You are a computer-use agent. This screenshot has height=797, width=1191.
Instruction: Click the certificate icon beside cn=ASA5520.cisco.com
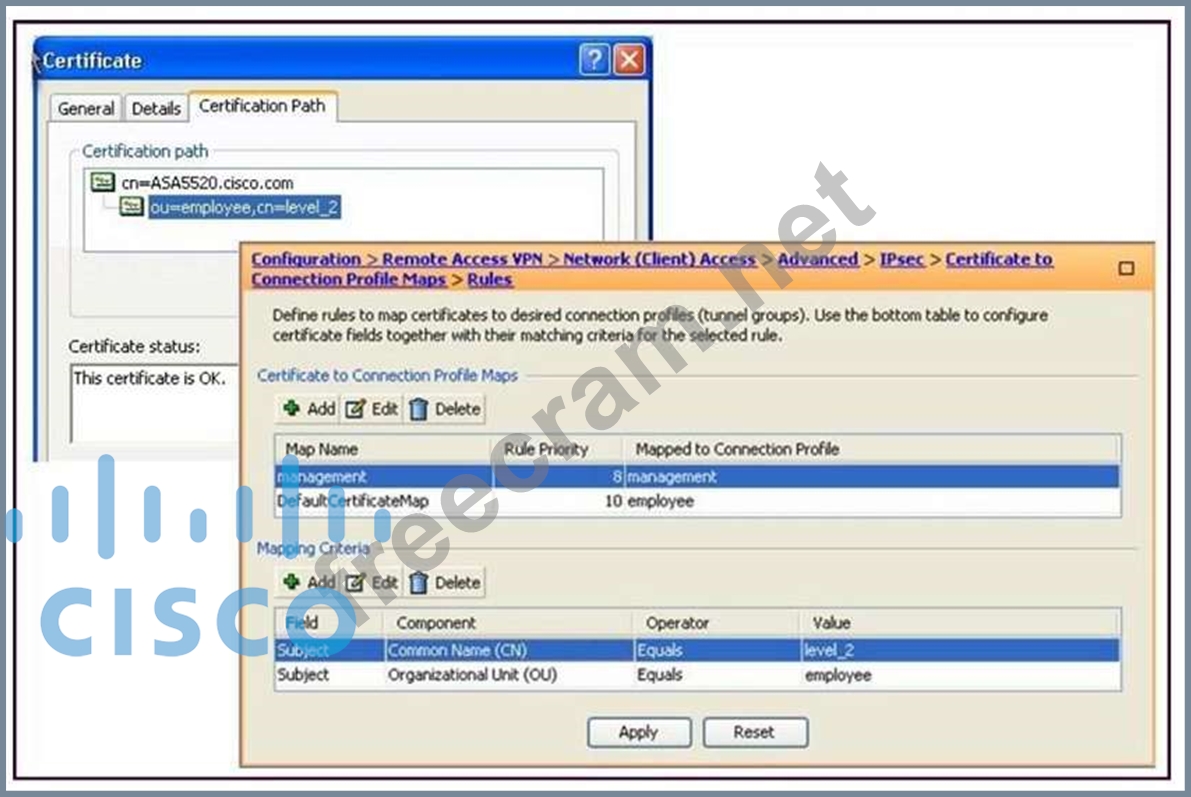tap(102, 183)
